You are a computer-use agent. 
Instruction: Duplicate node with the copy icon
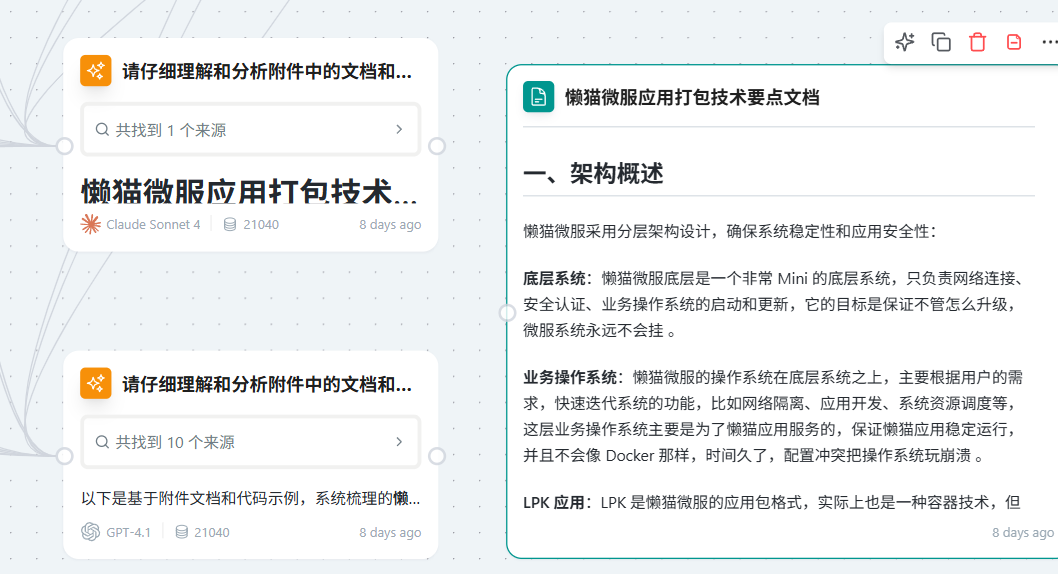[941, 42]
